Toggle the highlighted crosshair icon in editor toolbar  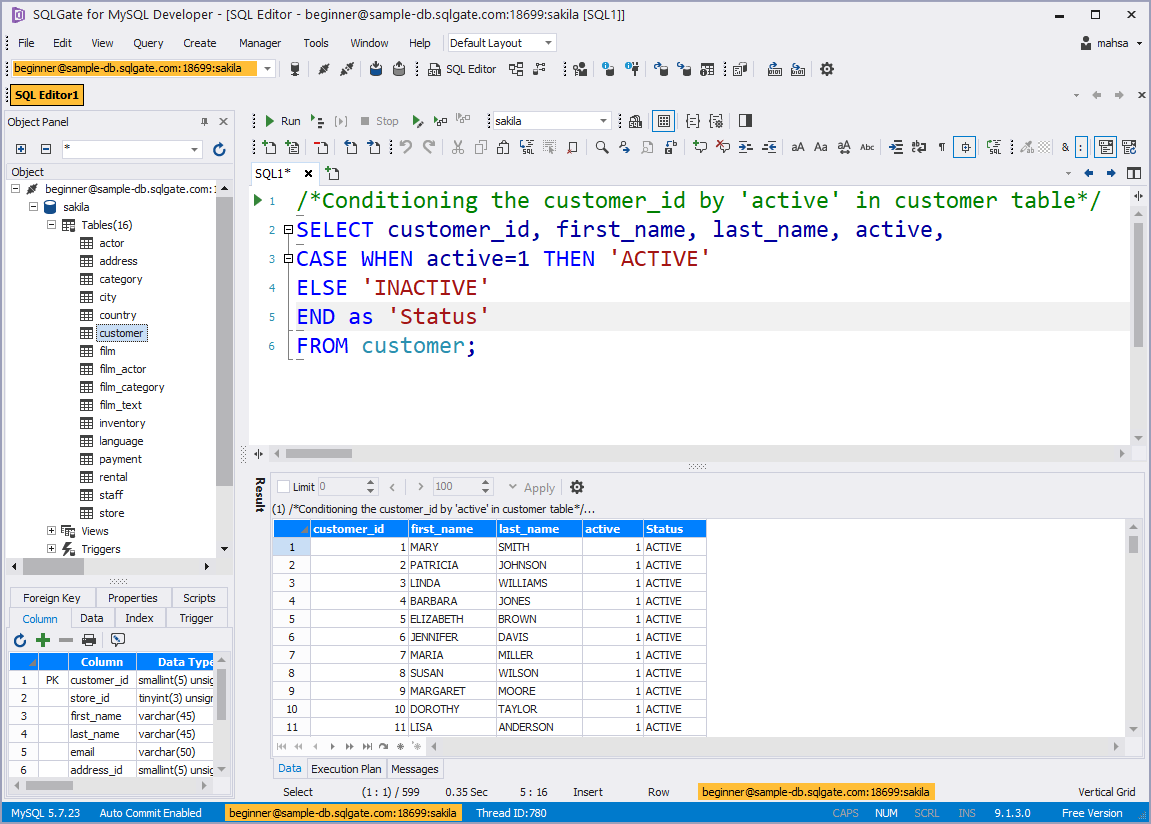click(x=965, y=147)
